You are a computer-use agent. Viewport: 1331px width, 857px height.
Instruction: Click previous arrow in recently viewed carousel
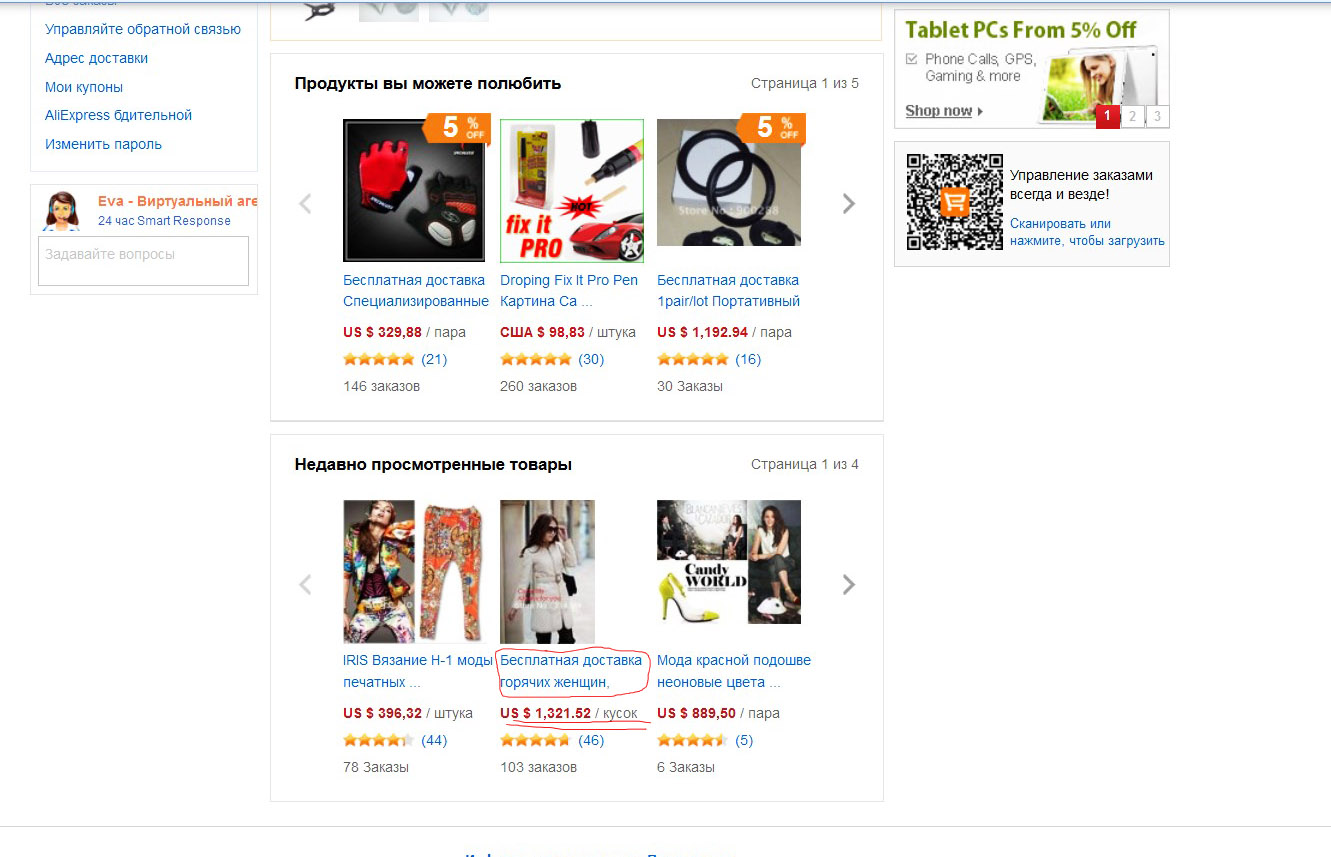[x=305, y=585]
